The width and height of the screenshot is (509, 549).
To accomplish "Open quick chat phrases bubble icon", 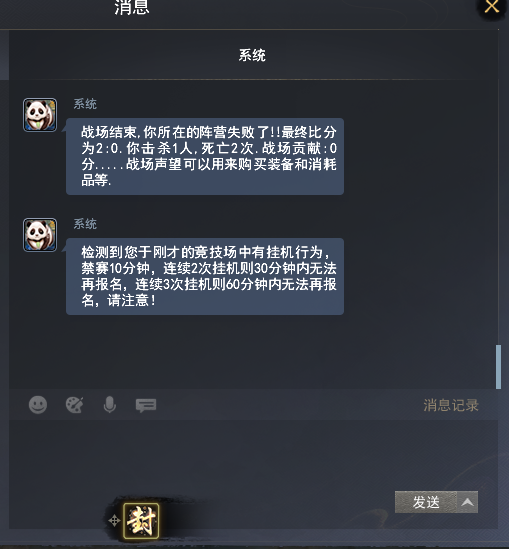I will [146, 405].
